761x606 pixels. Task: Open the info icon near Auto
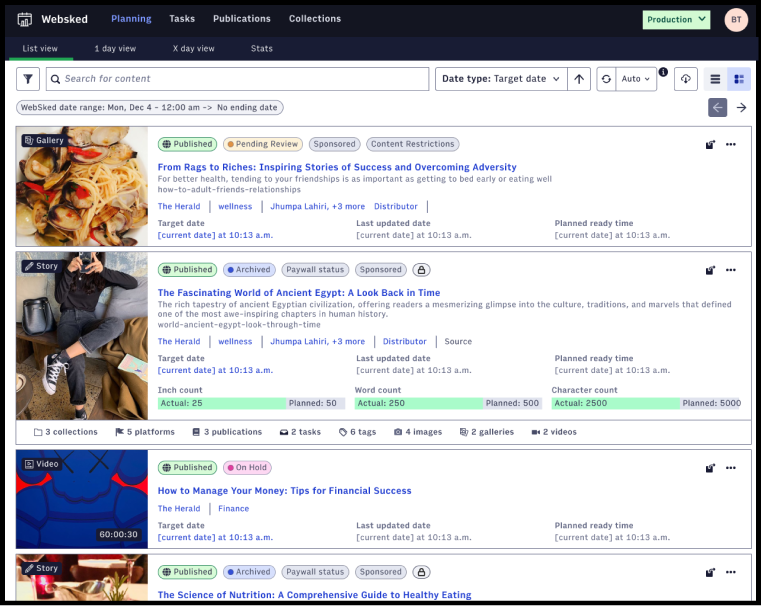(663, 72)
